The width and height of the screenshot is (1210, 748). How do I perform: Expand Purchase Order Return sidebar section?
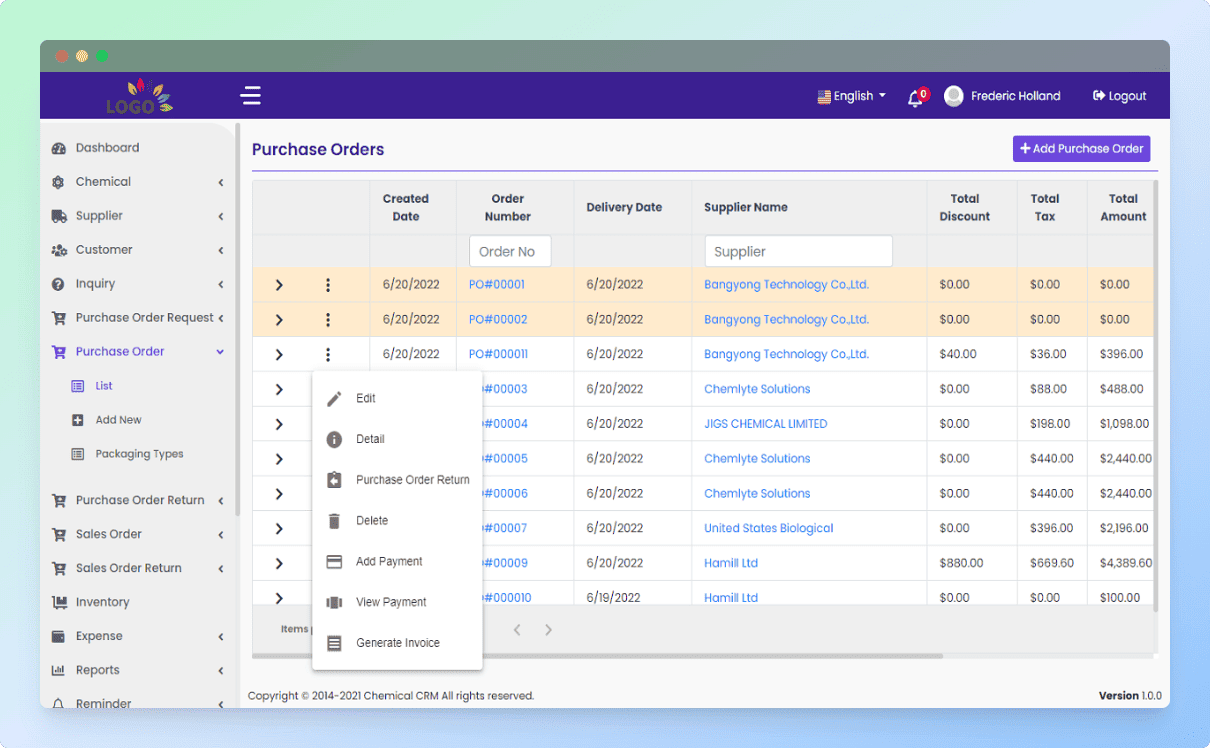click(220, 500)
